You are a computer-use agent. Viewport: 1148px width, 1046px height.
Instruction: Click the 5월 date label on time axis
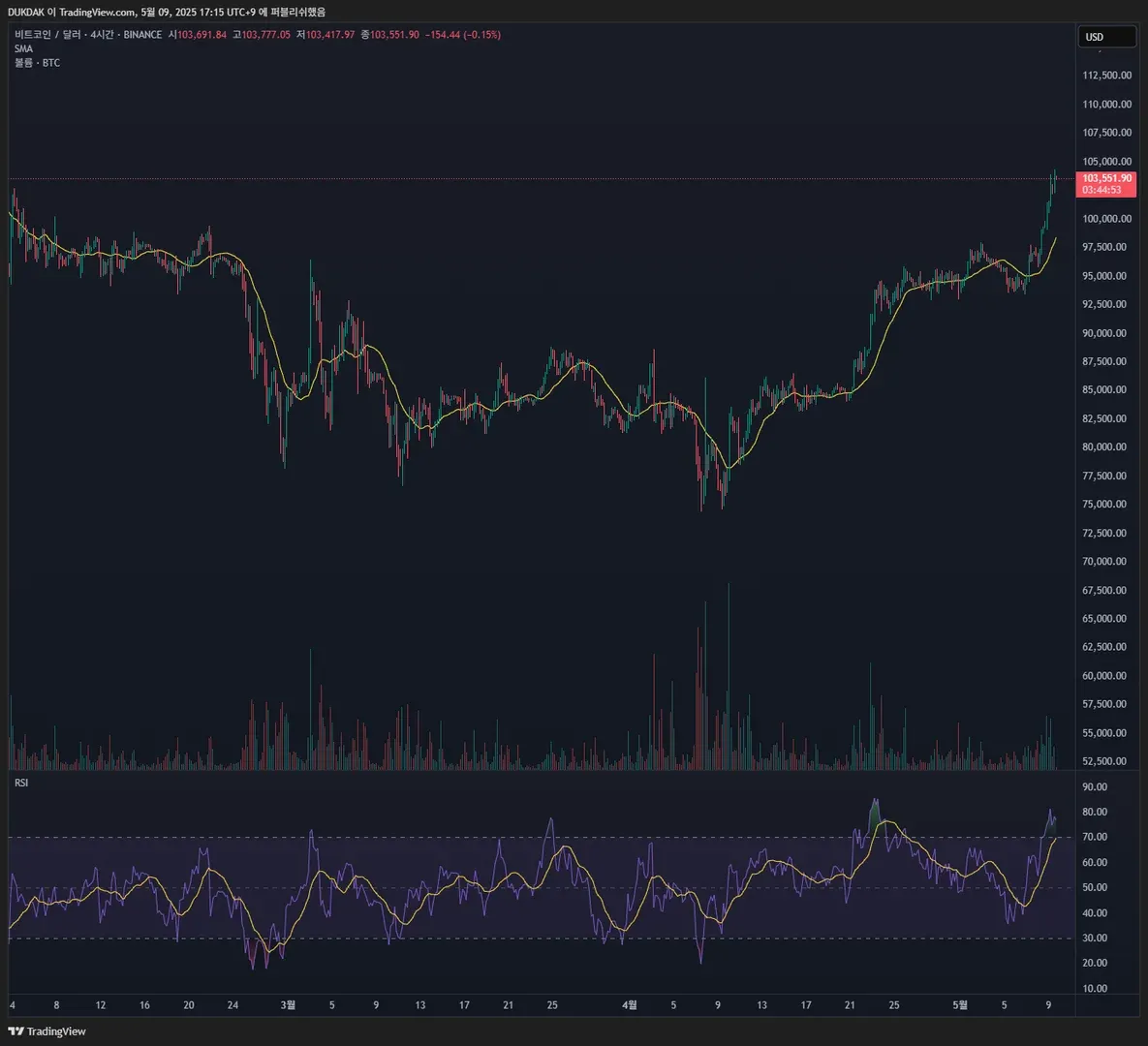coord(960,1005)
